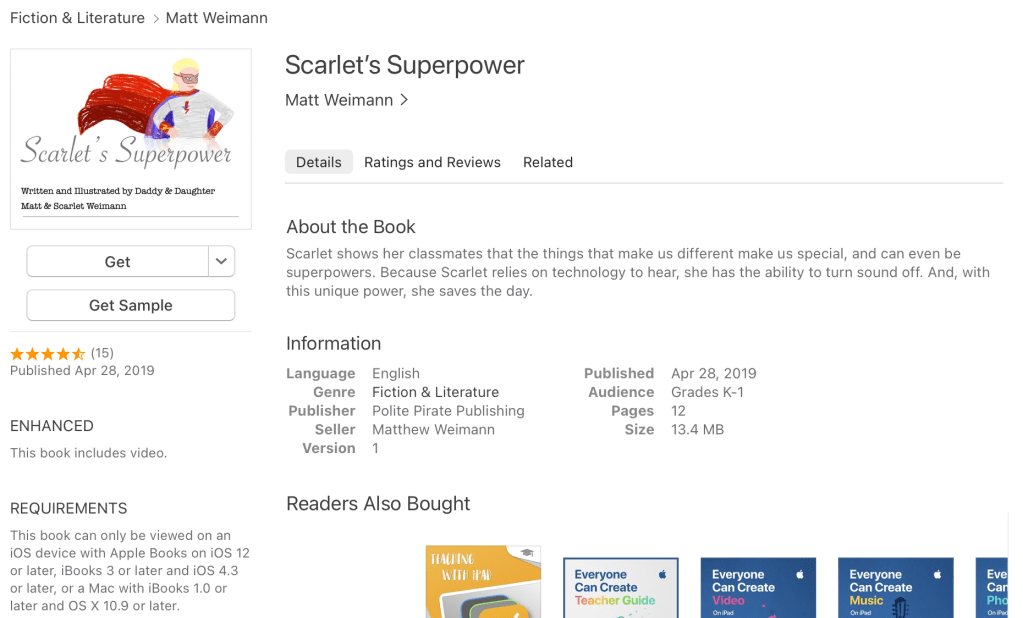1023x618 pixels.
Task: Open the Fiction & Literature breadcrumb
Action: coord(77,18)
